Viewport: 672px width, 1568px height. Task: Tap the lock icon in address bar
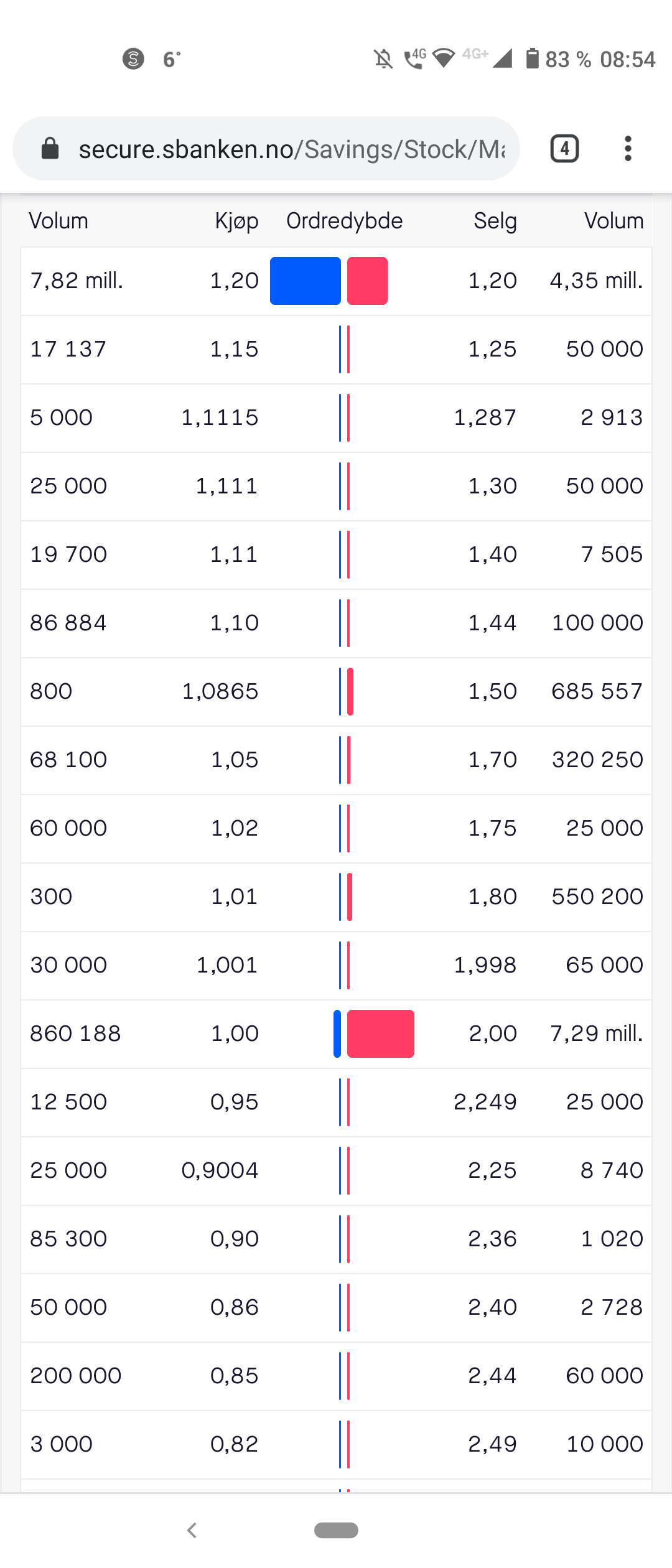50,149
